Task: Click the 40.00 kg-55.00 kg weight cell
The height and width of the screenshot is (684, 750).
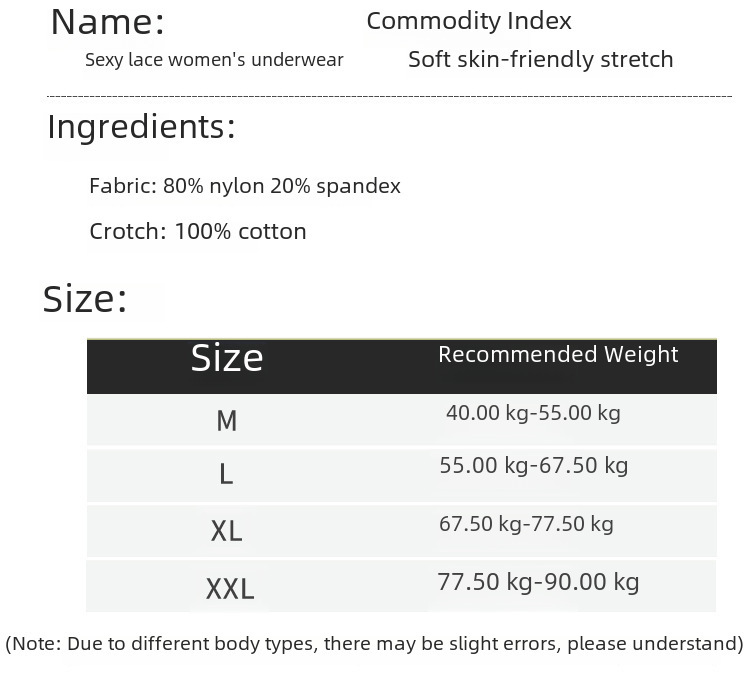Action: point(533,413)
